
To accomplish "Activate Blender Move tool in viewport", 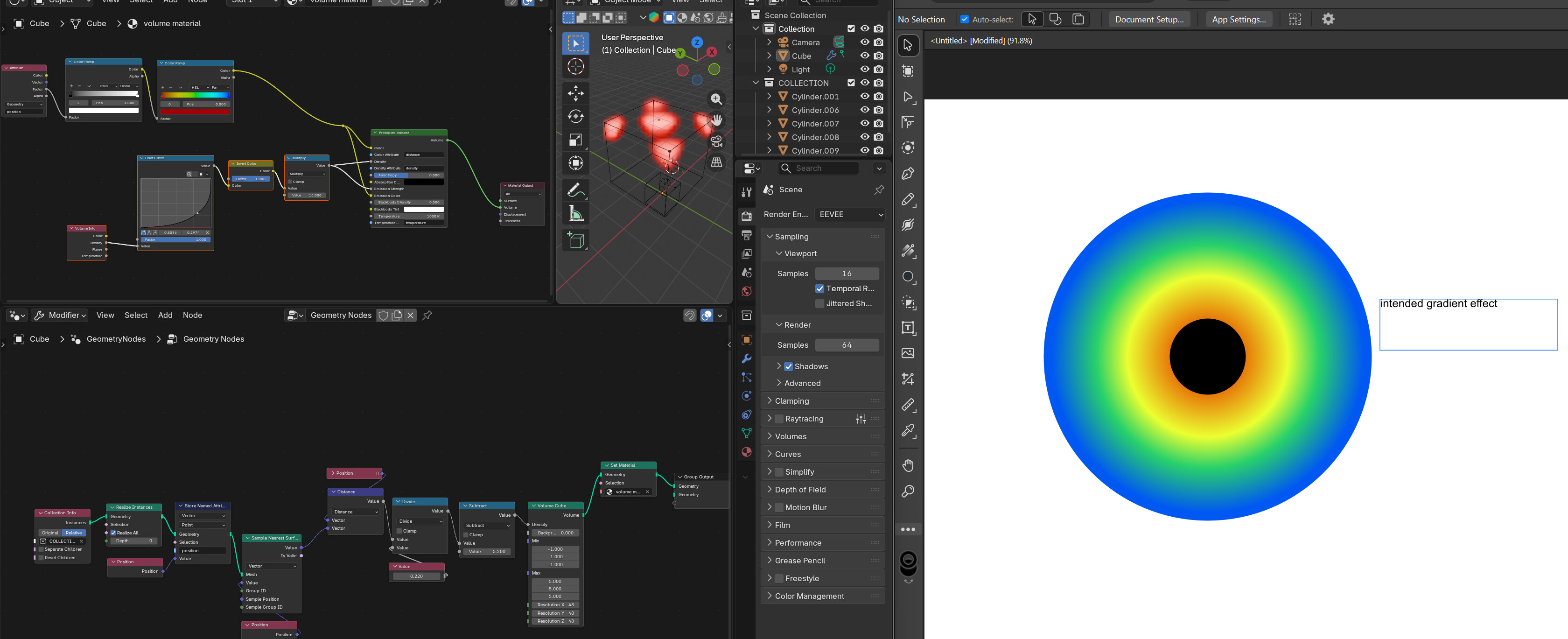I will [x=575, y=93].
